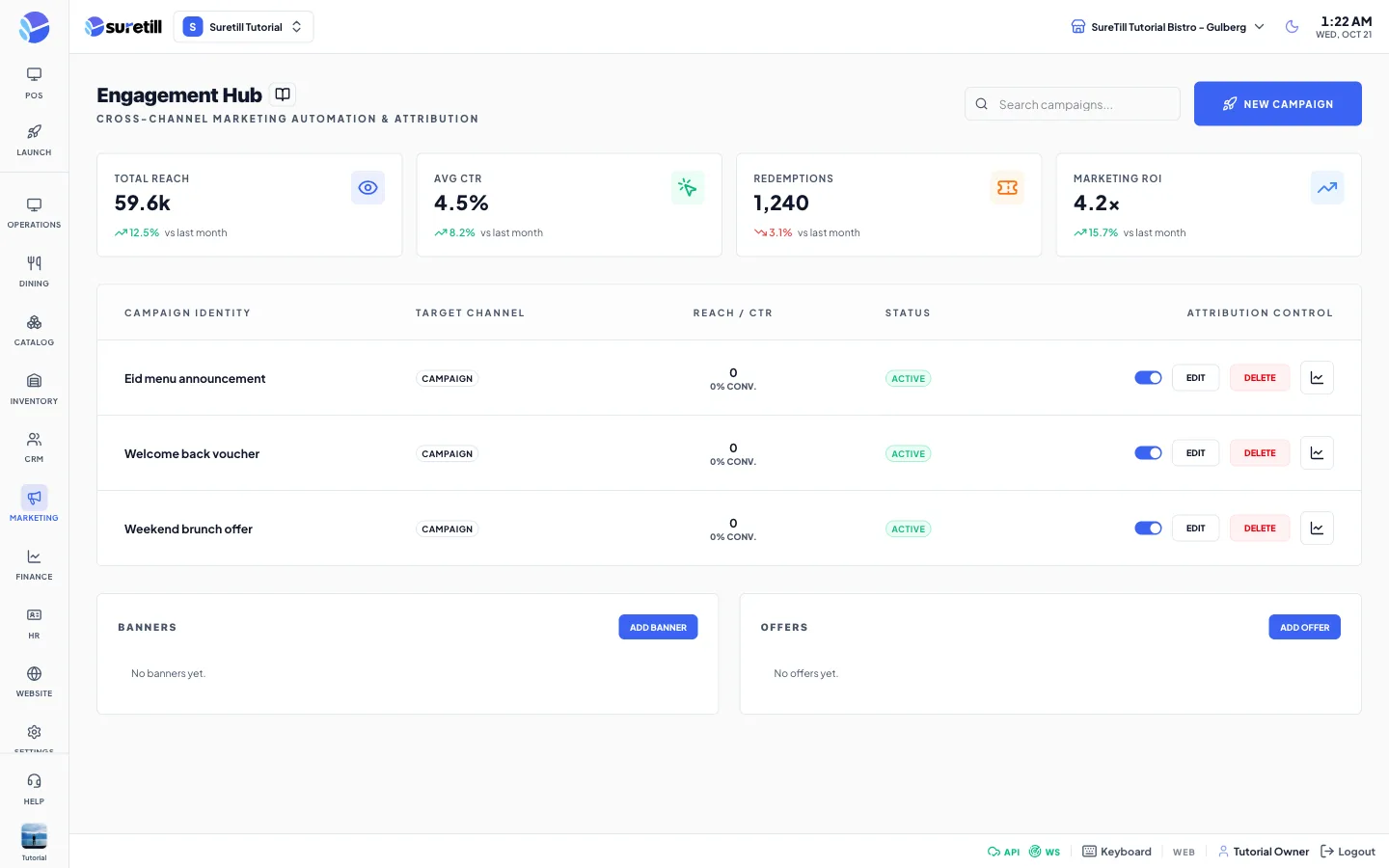Toggle off Eid menu announcement campaign
The height and width of the screenshot is (868, 1389).
pos(1148,378)
